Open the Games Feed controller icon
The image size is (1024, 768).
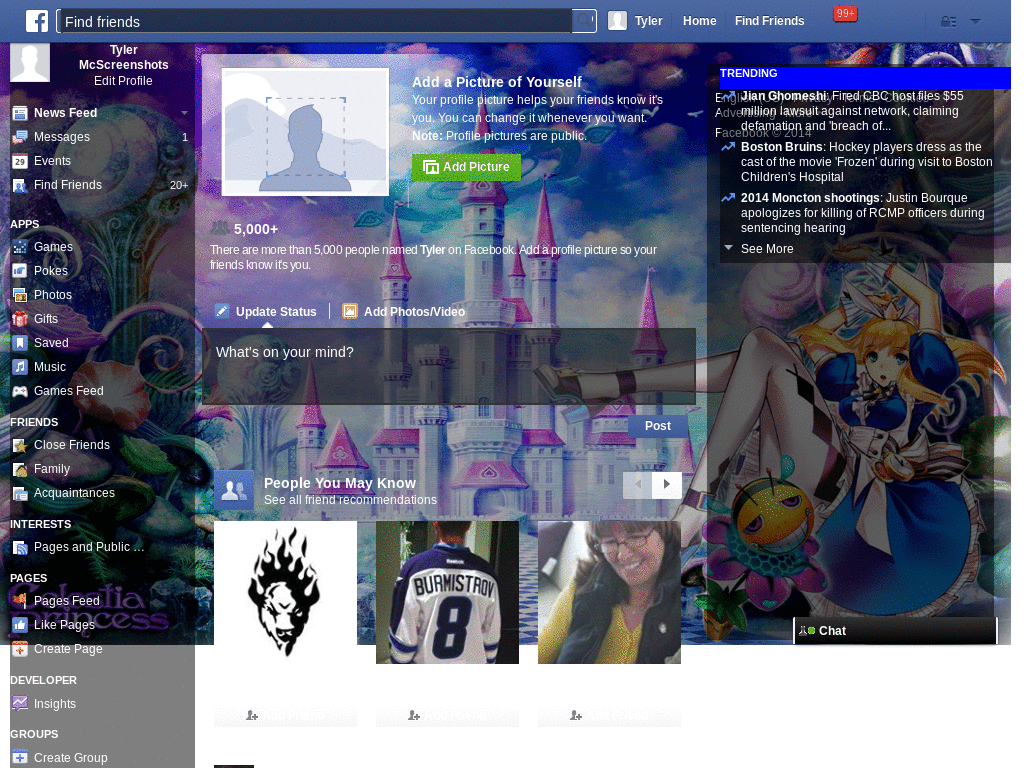(20, 391)
